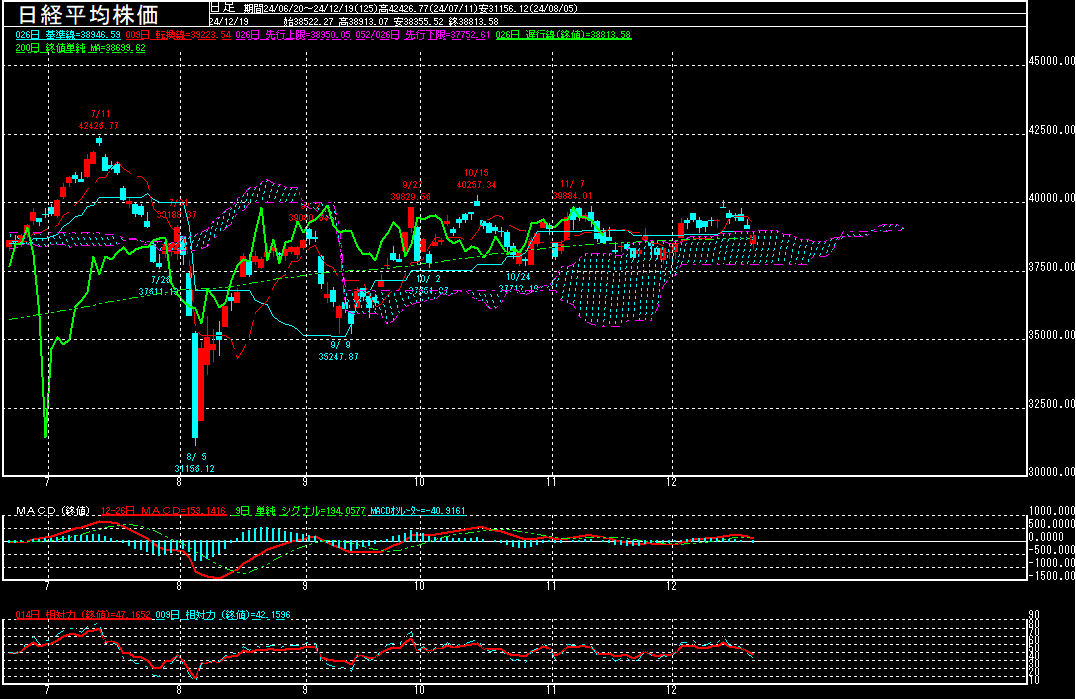The width and height of the screenshot is (1076, 699).
Task: Click the 7/11 high annotation 42426.77
Action: tap(99, 120)
